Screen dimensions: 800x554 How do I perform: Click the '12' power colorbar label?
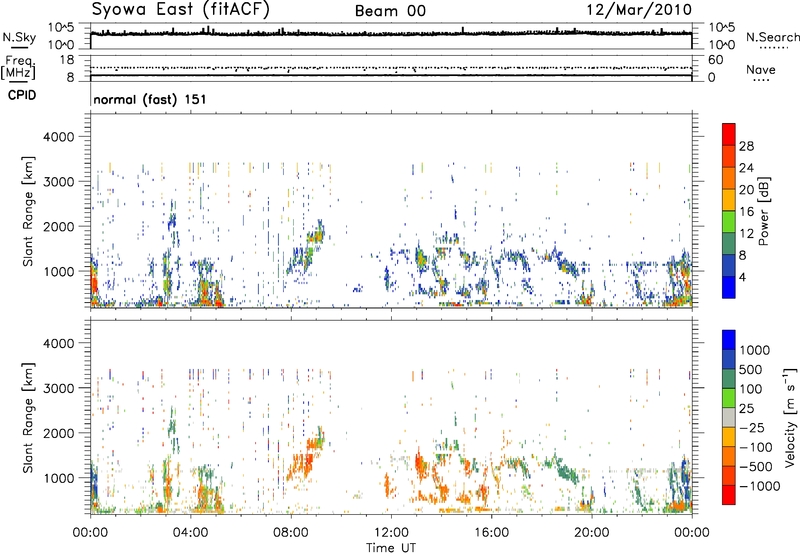tap(746, 234)
